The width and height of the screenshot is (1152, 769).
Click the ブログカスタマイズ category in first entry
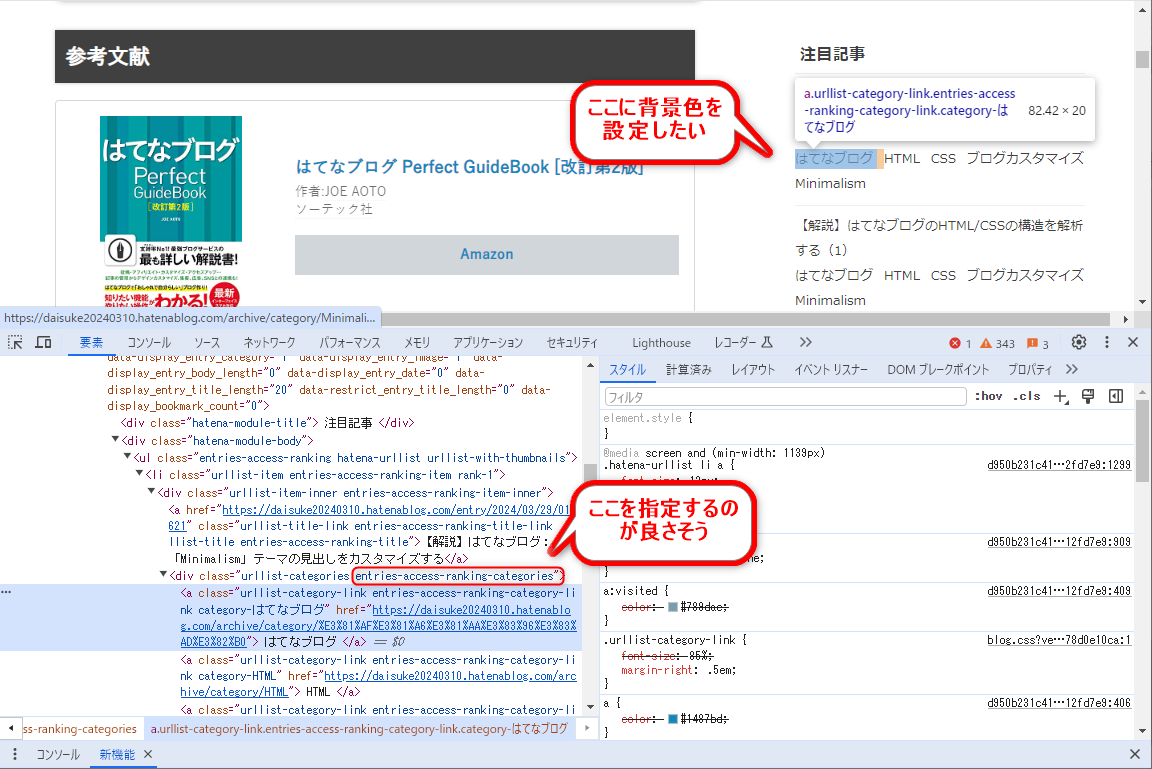coord(1025,159)
